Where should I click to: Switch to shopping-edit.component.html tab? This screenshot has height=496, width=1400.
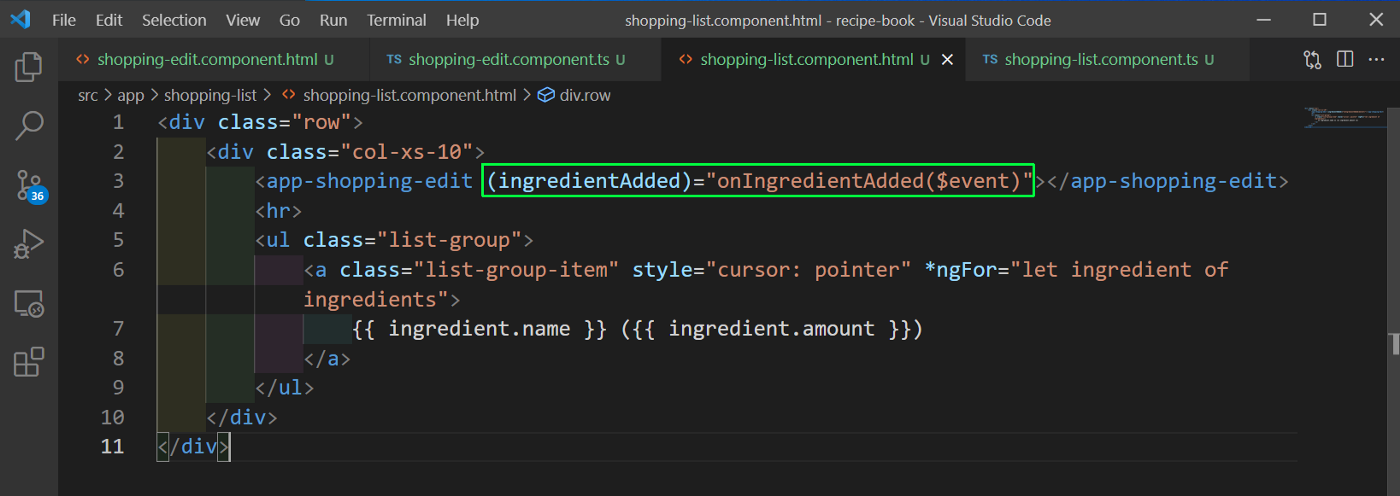[214, 60]
